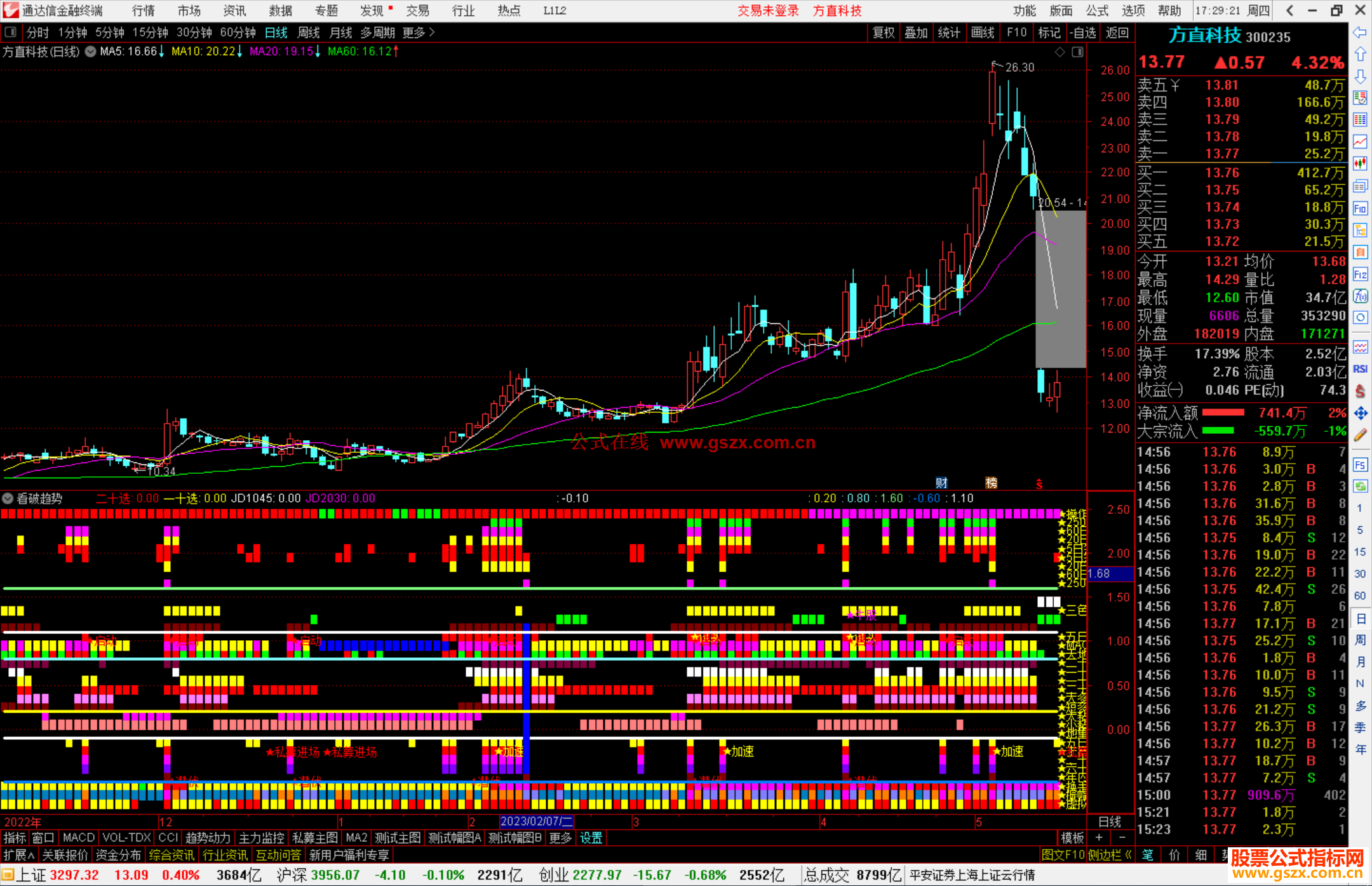Click the four-way move arrows icon
Screen dimensions: 1372x886
[1360, 413]
